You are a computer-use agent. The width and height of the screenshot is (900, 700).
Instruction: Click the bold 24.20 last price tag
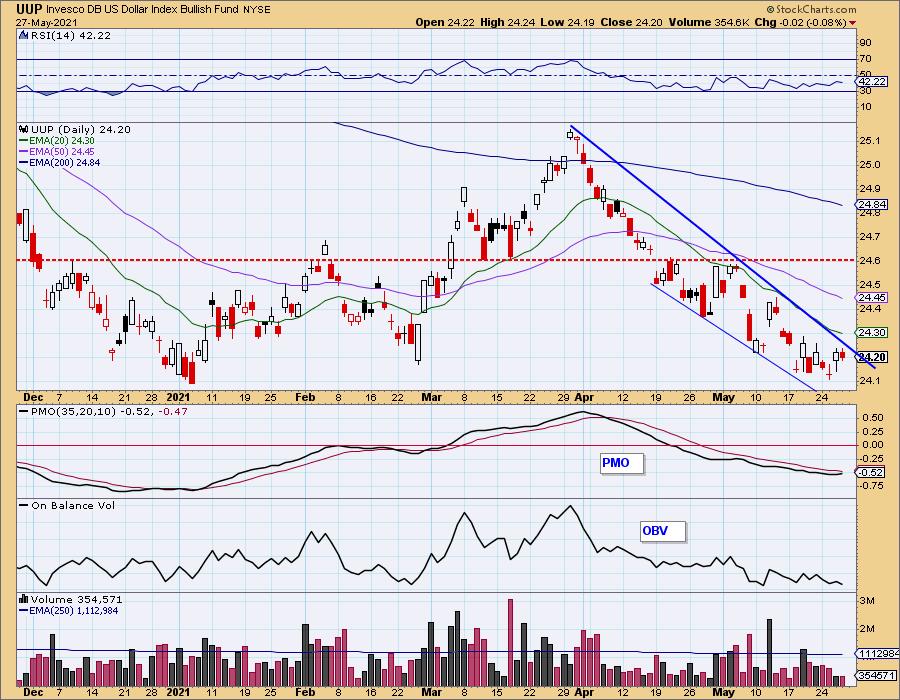tap(872, 357)
